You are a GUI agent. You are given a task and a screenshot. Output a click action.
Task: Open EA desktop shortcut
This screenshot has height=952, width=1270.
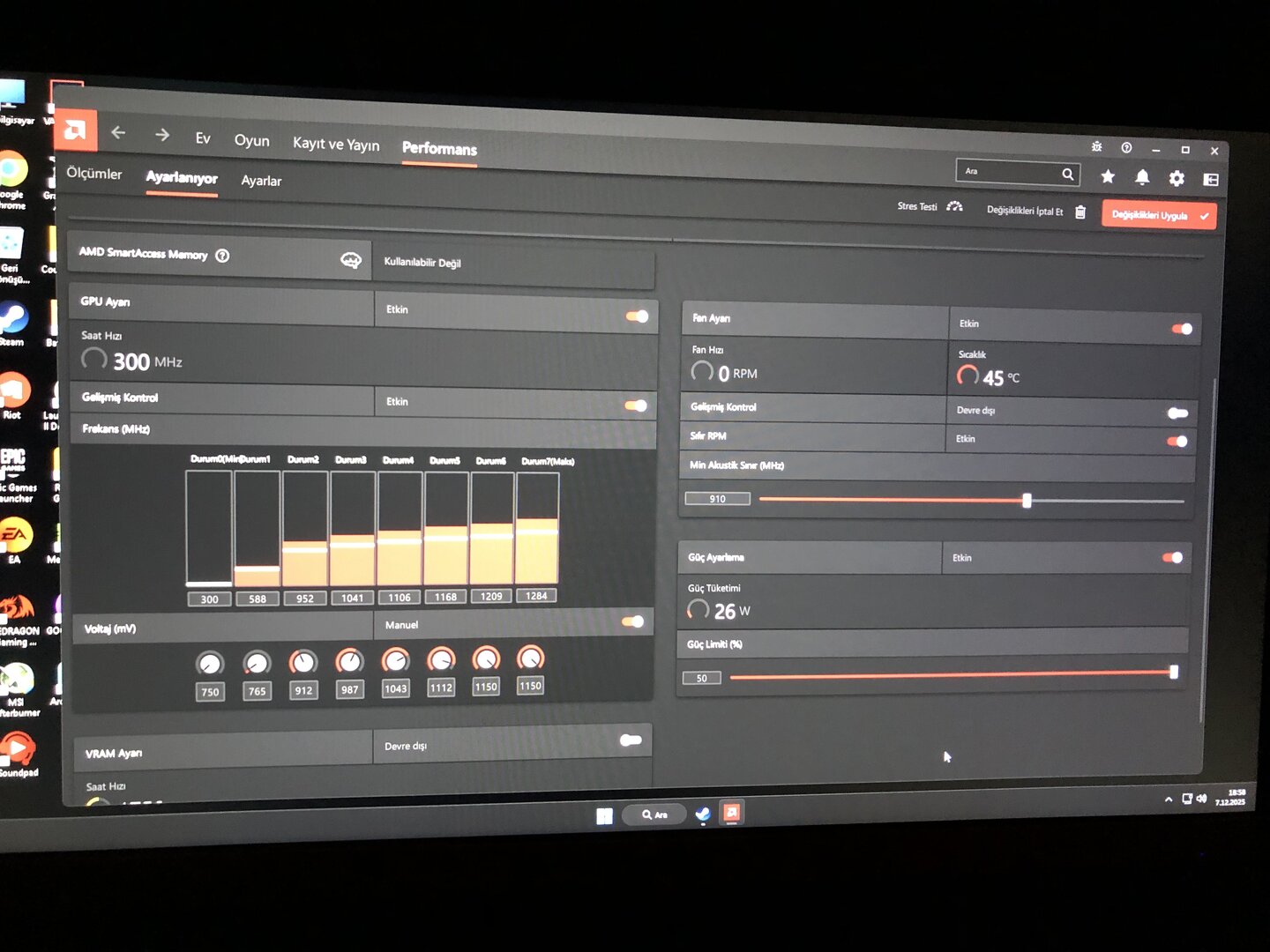15,539
